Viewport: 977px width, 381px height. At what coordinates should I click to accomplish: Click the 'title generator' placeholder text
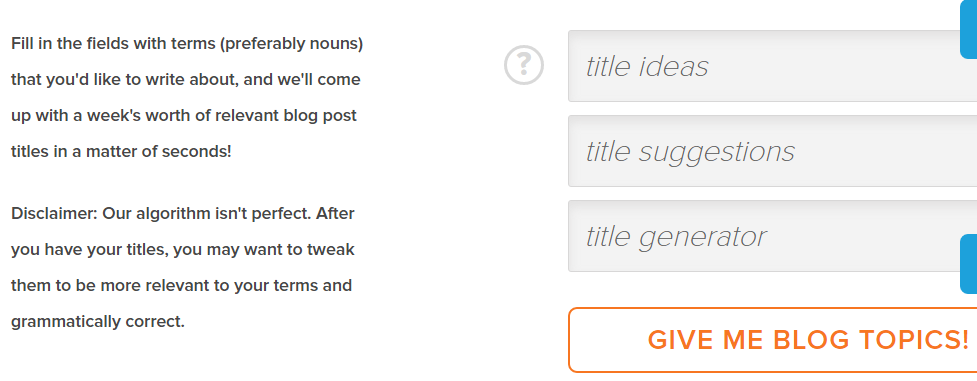pos(676,236)
